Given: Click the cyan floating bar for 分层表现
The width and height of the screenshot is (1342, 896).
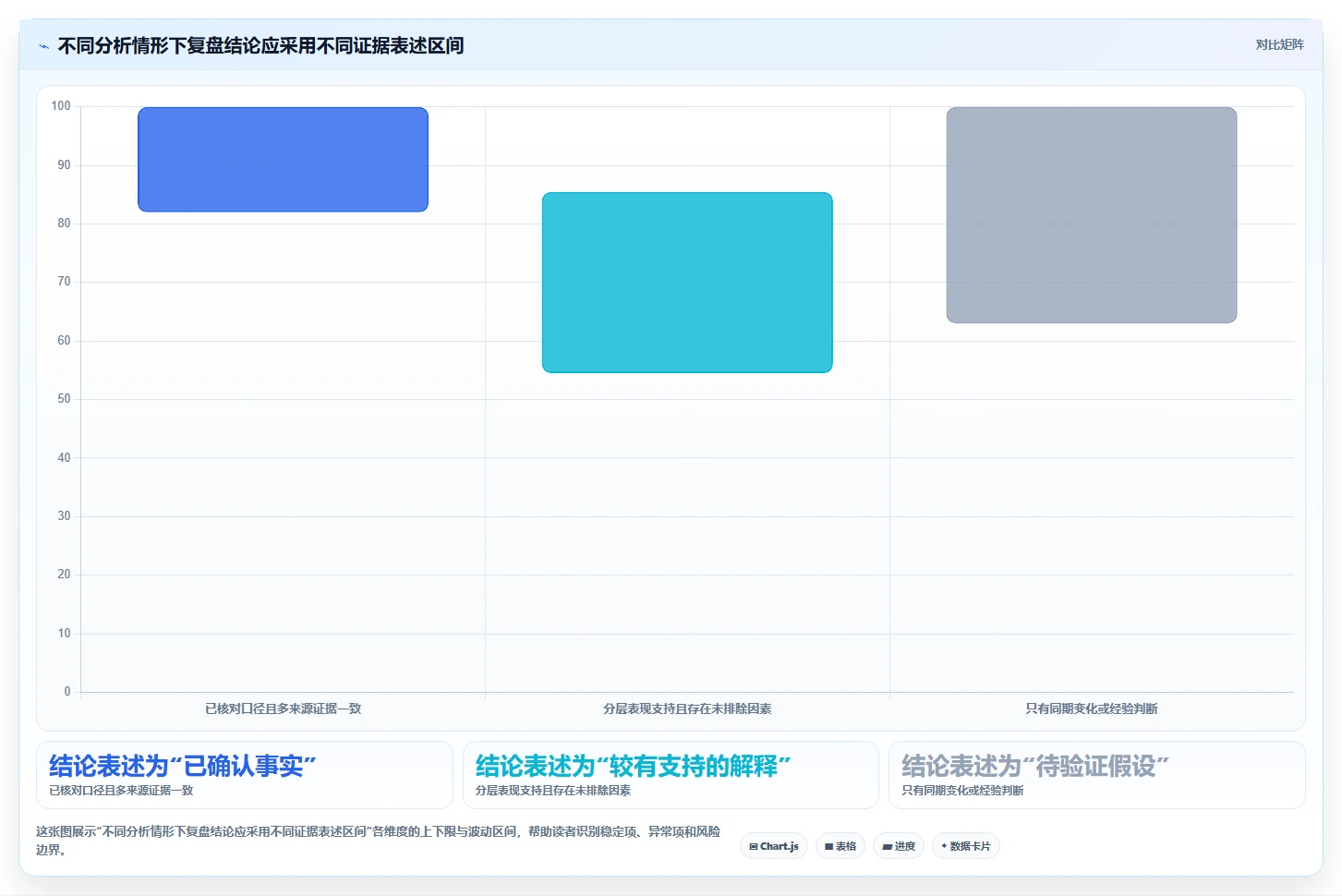Looking at the screenshot, I should pos(687,283).
